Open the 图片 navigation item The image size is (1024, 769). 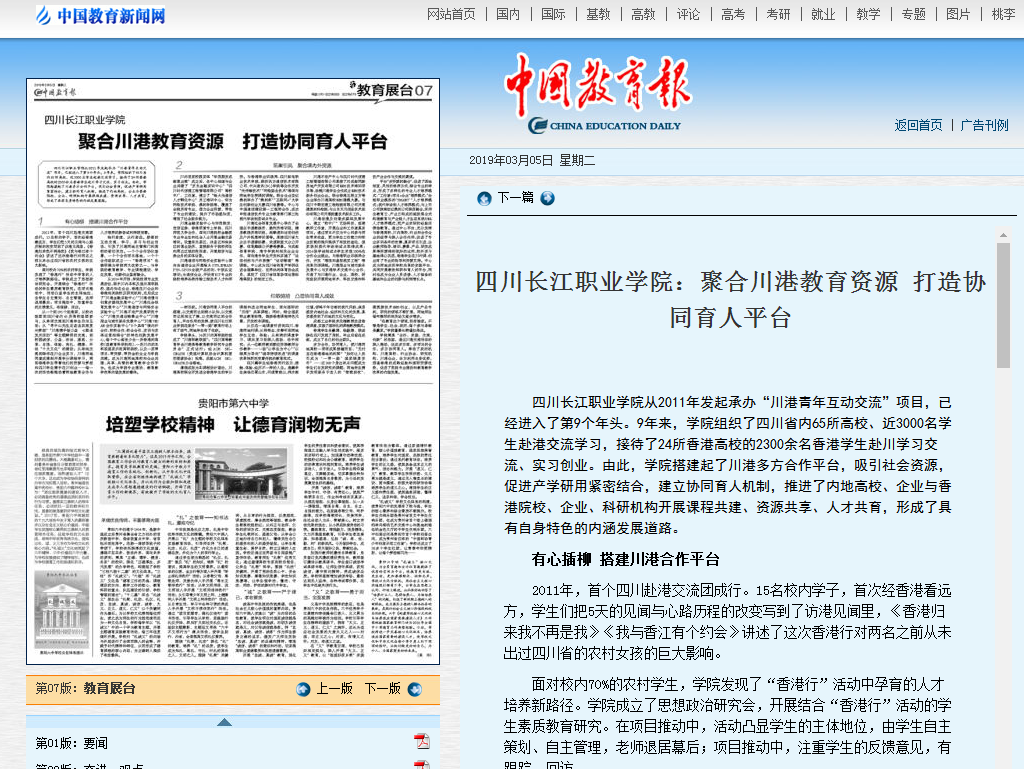[959, 14]
